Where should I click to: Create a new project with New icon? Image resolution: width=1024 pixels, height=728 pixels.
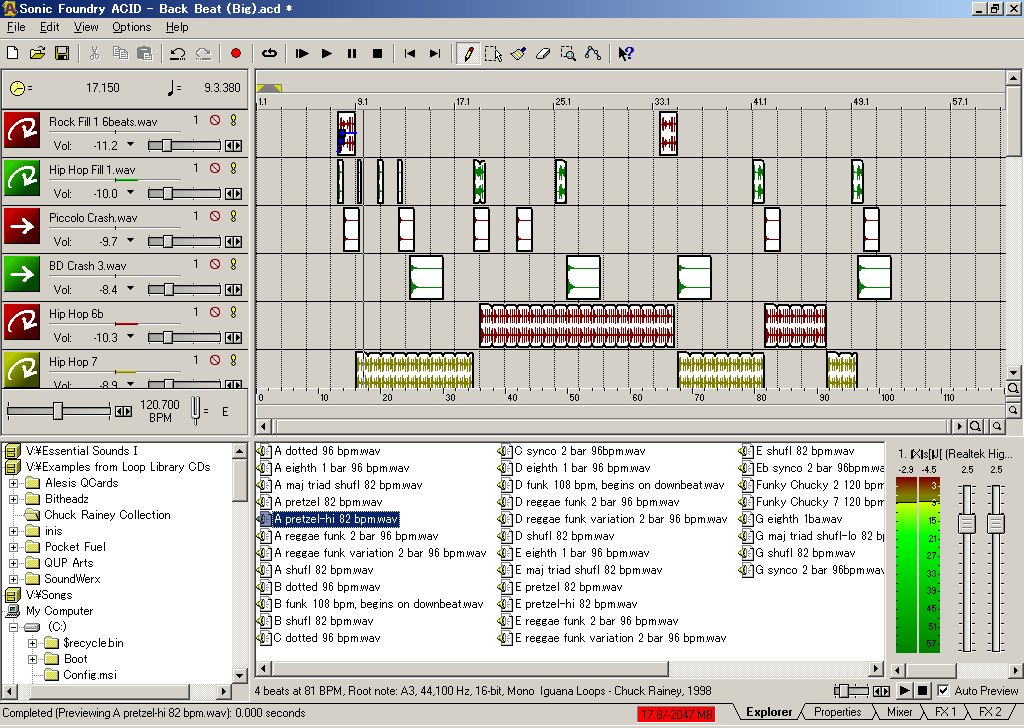click(x=12, y=54)
